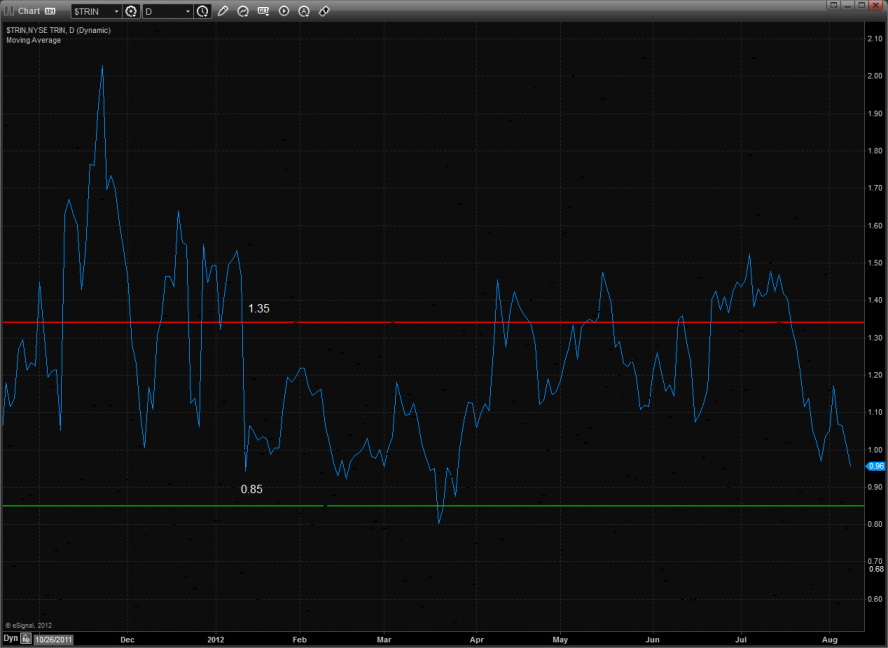The image size is (888, 648).
Task: Toggle the small icon next to Dyn
Action: 26,637
